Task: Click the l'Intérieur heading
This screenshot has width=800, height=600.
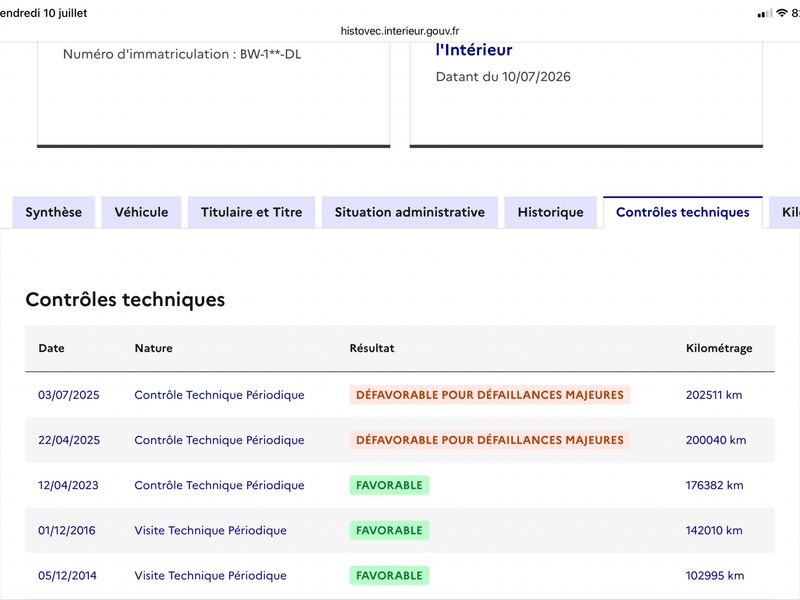Action: 474,50
